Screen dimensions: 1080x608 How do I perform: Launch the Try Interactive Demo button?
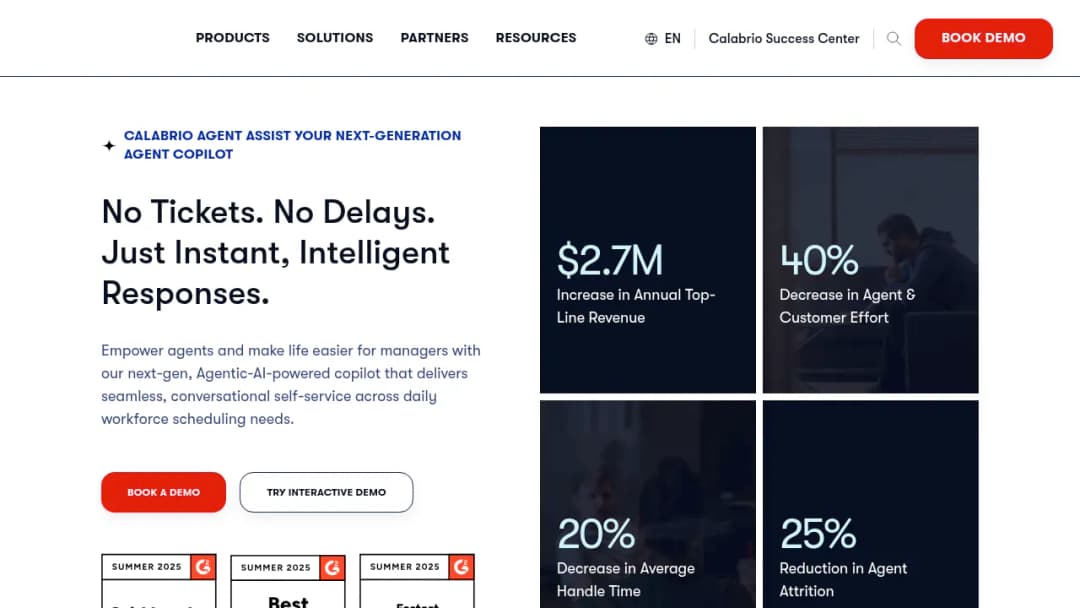coord(326,492)
